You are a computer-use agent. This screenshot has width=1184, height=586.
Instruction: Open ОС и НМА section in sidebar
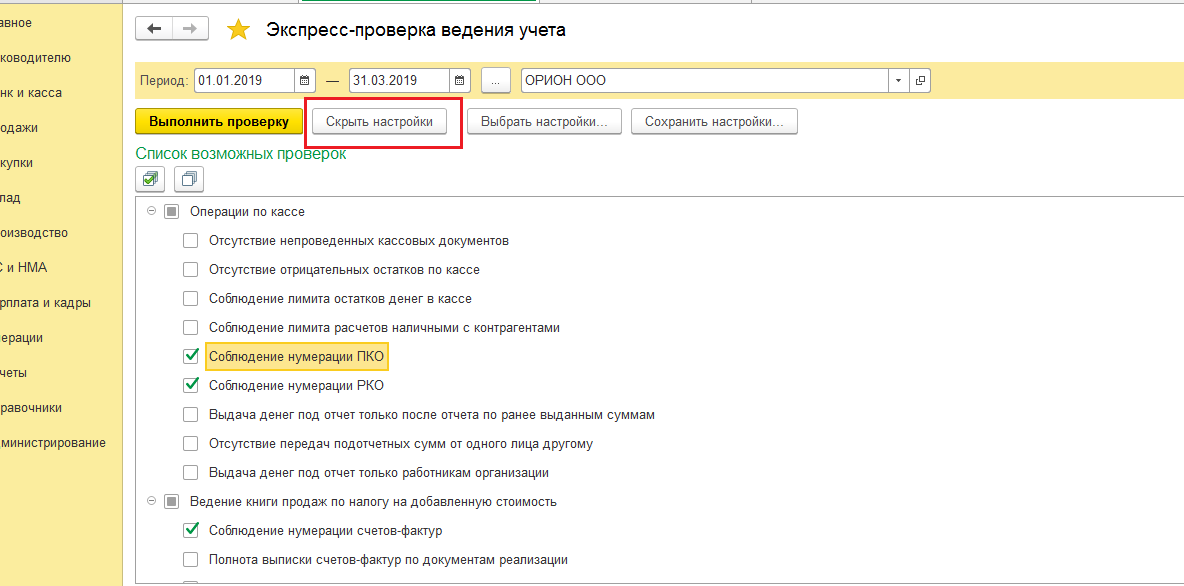[25, 267]
